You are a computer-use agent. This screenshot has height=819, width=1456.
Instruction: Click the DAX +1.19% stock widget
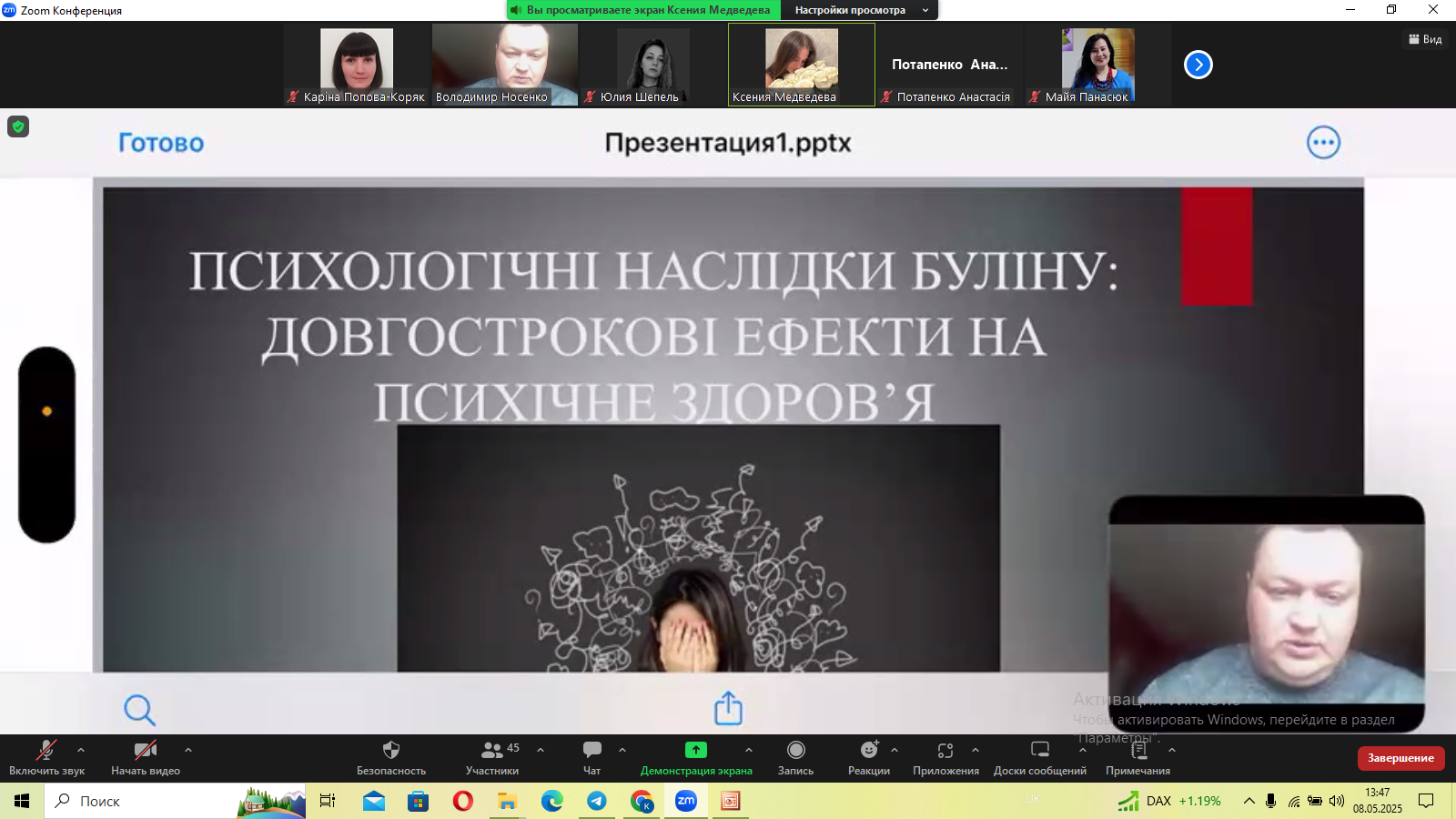[x=1169, y=801]
